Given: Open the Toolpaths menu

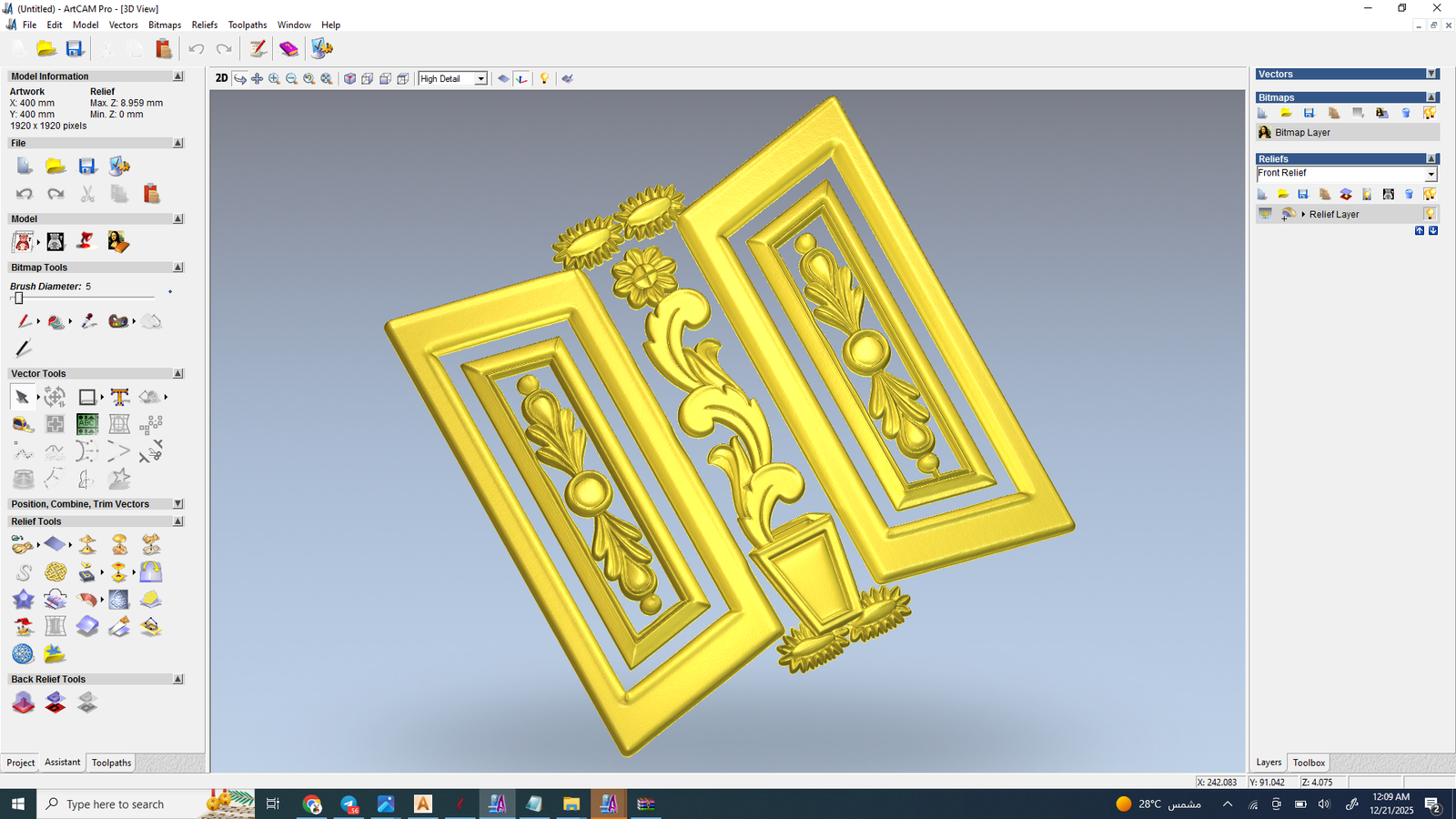Looking at the screenshot, I should click(x=247, y=25).
